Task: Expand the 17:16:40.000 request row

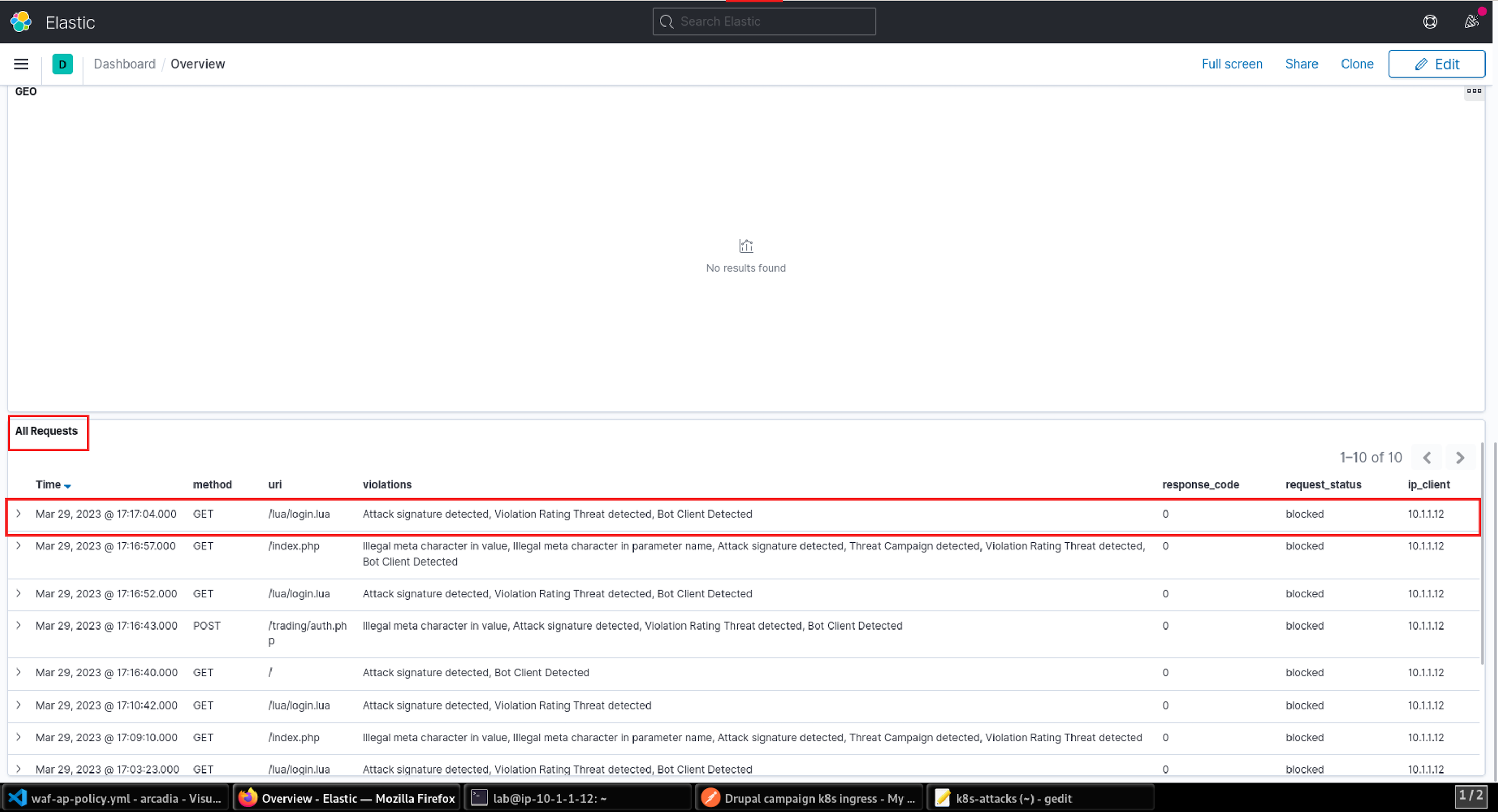Action: [19, 673]
